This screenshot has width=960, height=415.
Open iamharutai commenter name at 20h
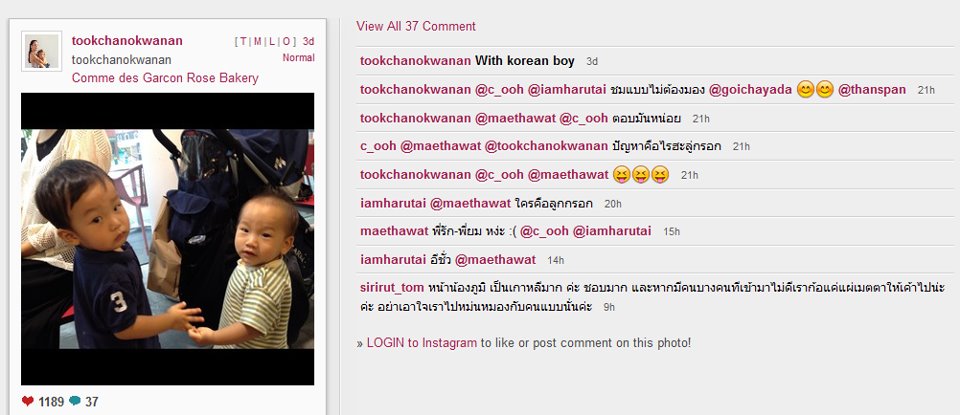click(392, 203)
